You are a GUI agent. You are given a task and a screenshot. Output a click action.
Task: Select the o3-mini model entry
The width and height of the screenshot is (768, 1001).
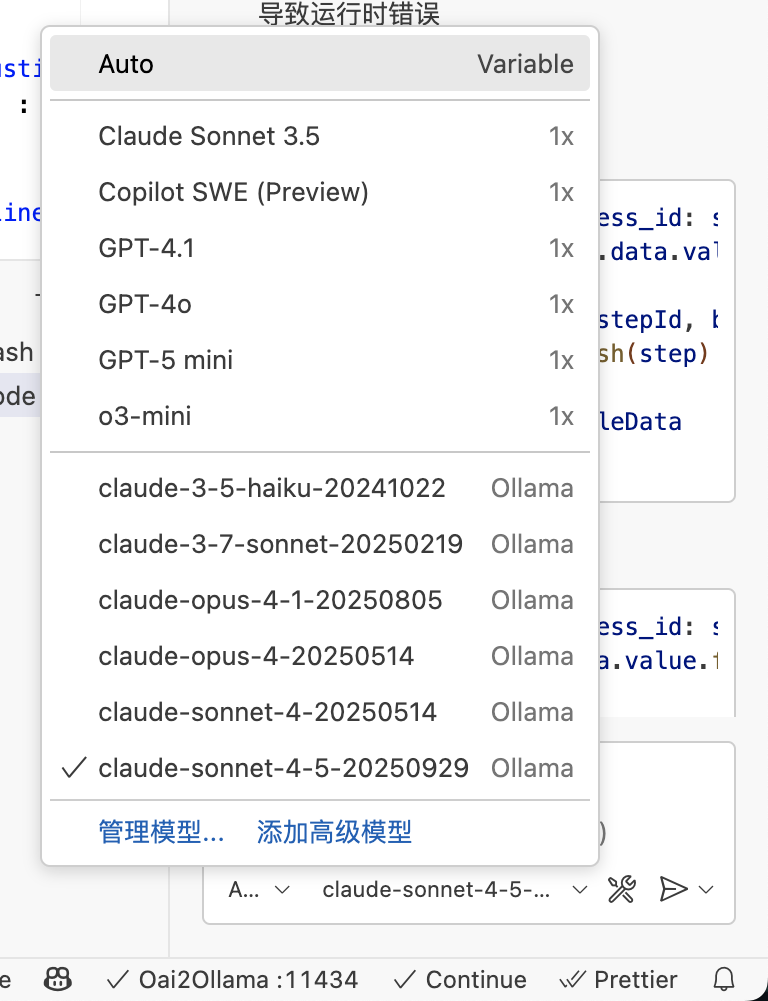point(320,416)
